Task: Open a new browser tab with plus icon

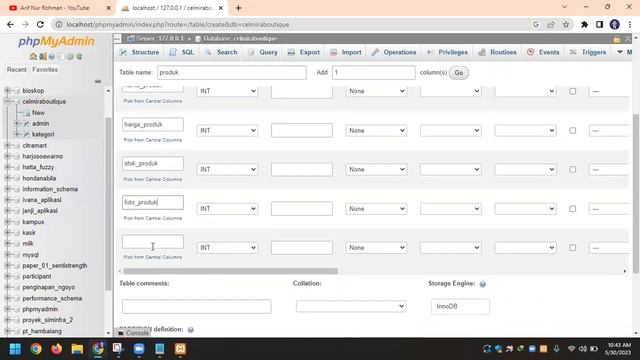Action: click(238, 8)
